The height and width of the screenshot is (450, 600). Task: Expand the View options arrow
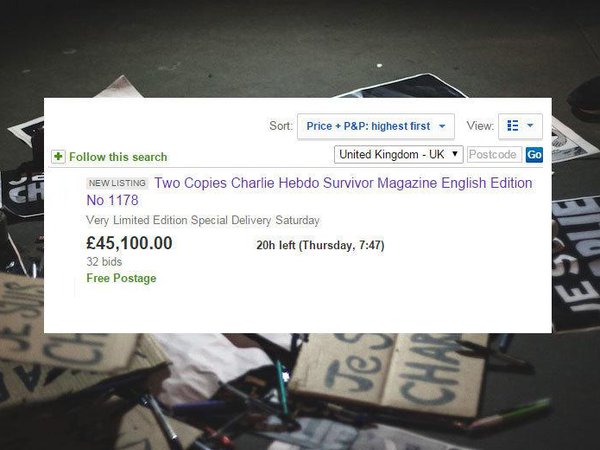point(530,126)
